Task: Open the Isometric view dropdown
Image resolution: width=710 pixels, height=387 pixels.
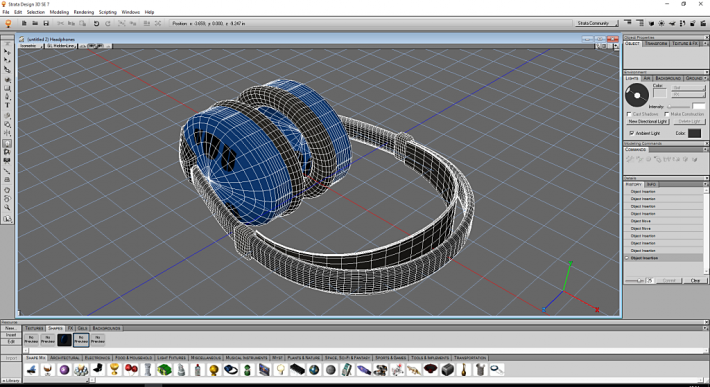Action: 31,46
